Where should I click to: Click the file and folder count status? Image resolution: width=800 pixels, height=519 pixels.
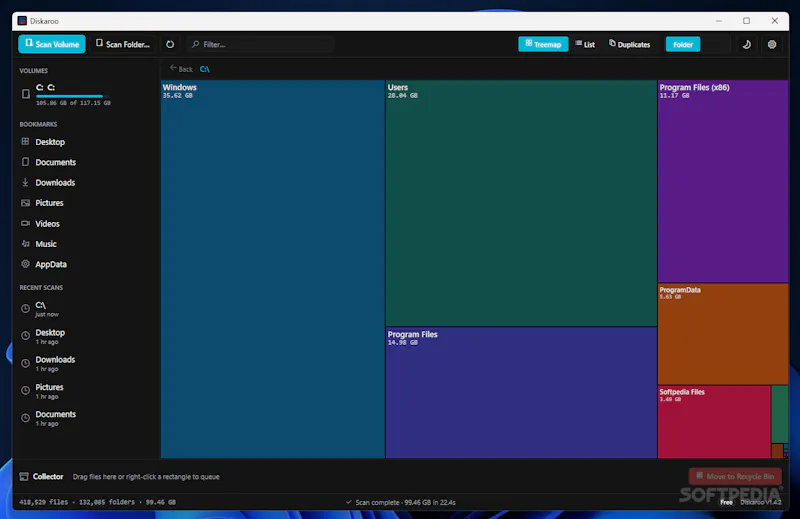(x=97, y=502)
